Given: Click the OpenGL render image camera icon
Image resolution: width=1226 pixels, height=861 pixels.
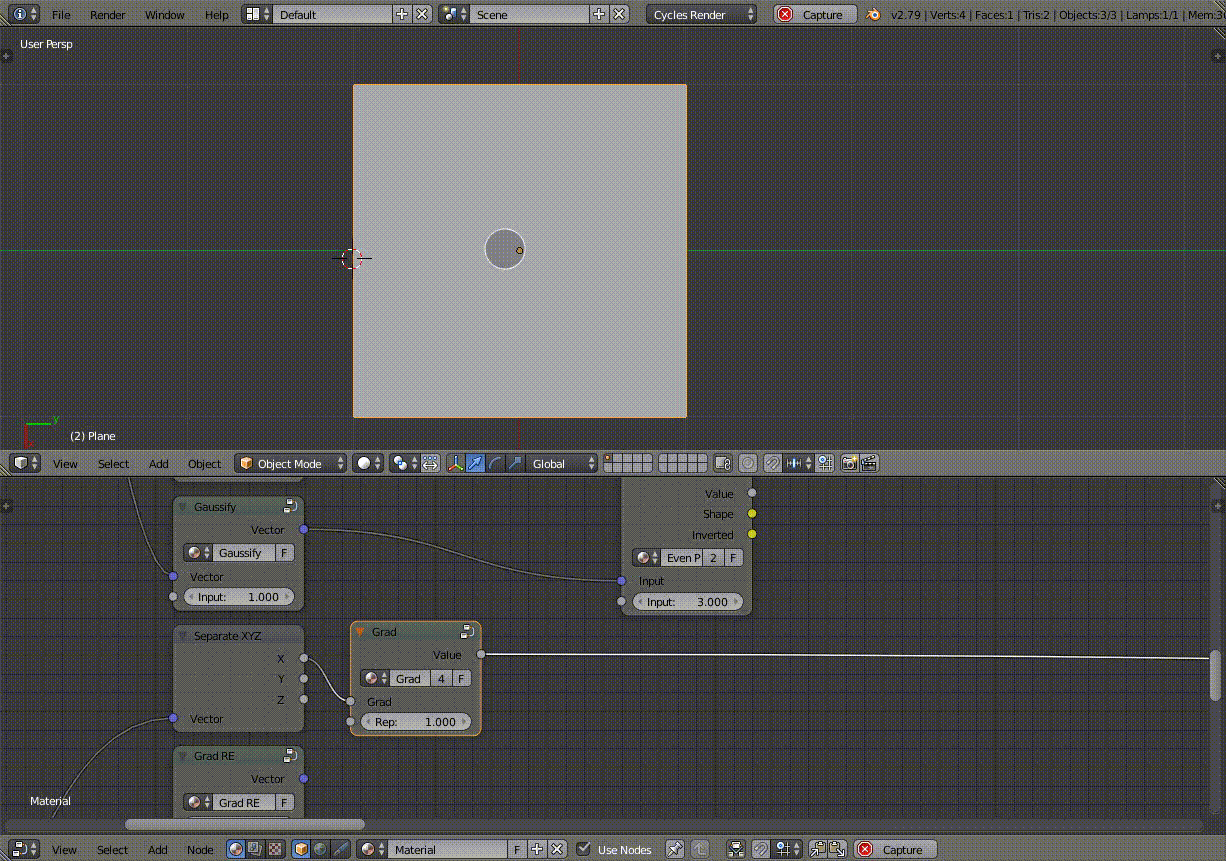Looking at the screenshot, I should (x=849, y=464).
